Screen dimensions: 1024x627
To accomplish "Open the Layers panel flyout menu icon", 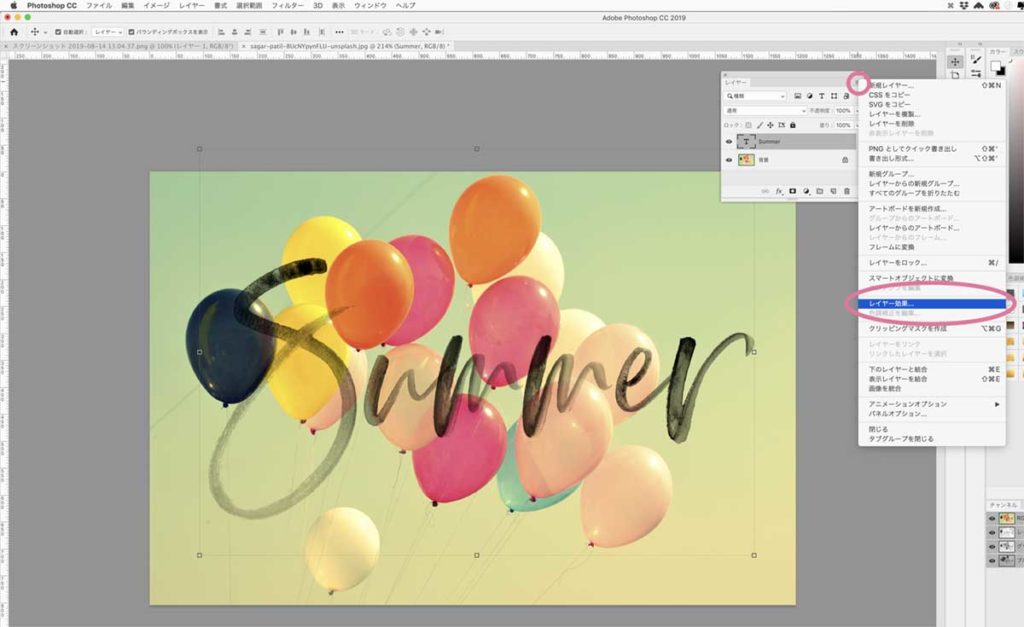I will click(x=857, y=82).
